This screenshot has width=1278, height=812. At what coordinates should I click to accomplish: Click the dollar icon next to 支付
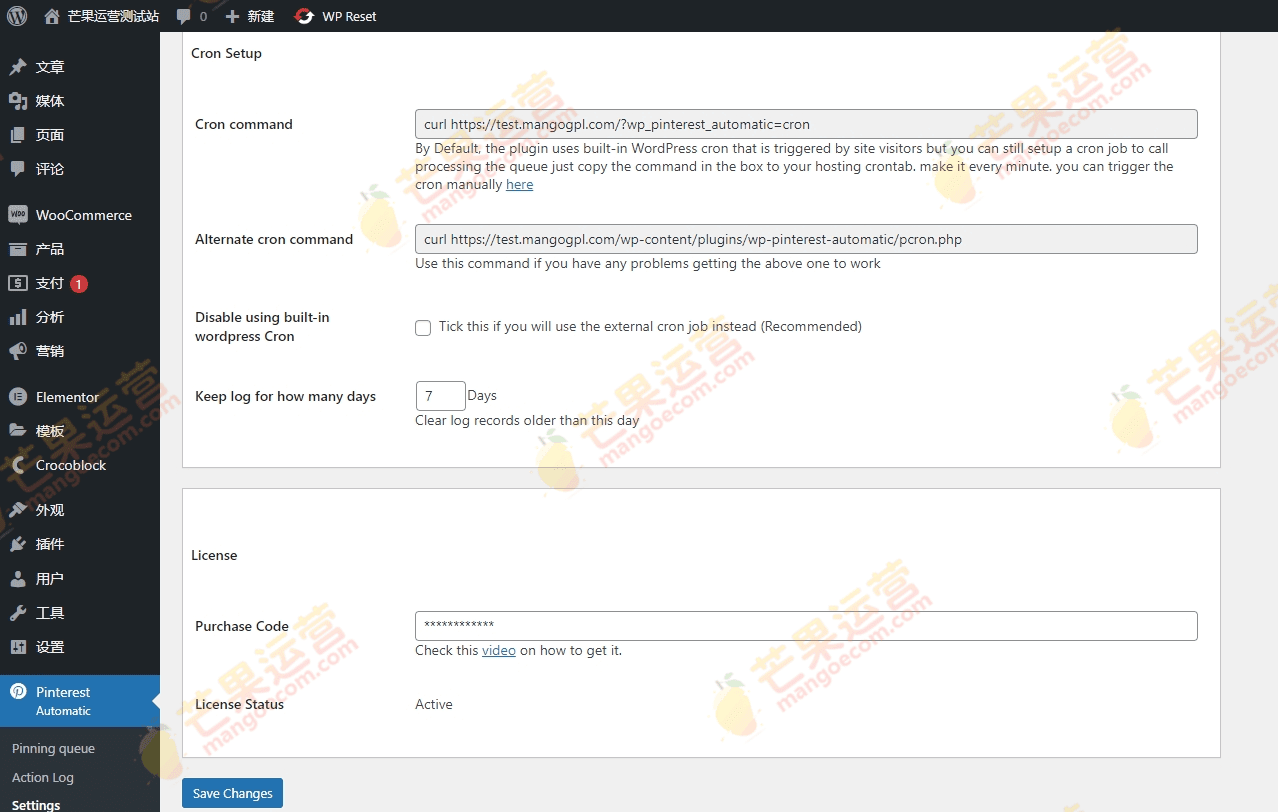[18, 283]
